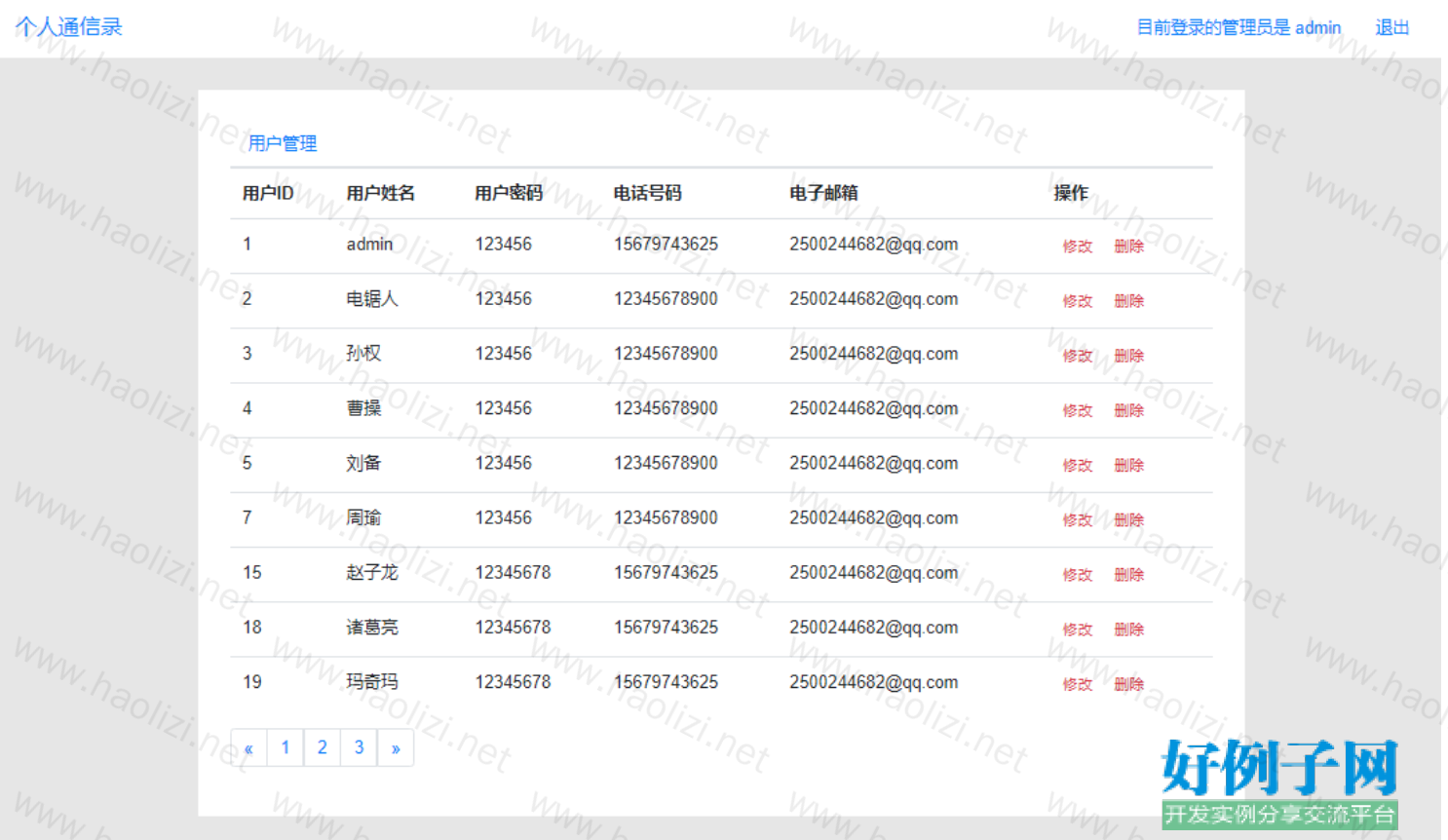The height and width of the screenshot is (840, 1448).
Task: Open the 用户管理 link
Action: pos(283,143)
